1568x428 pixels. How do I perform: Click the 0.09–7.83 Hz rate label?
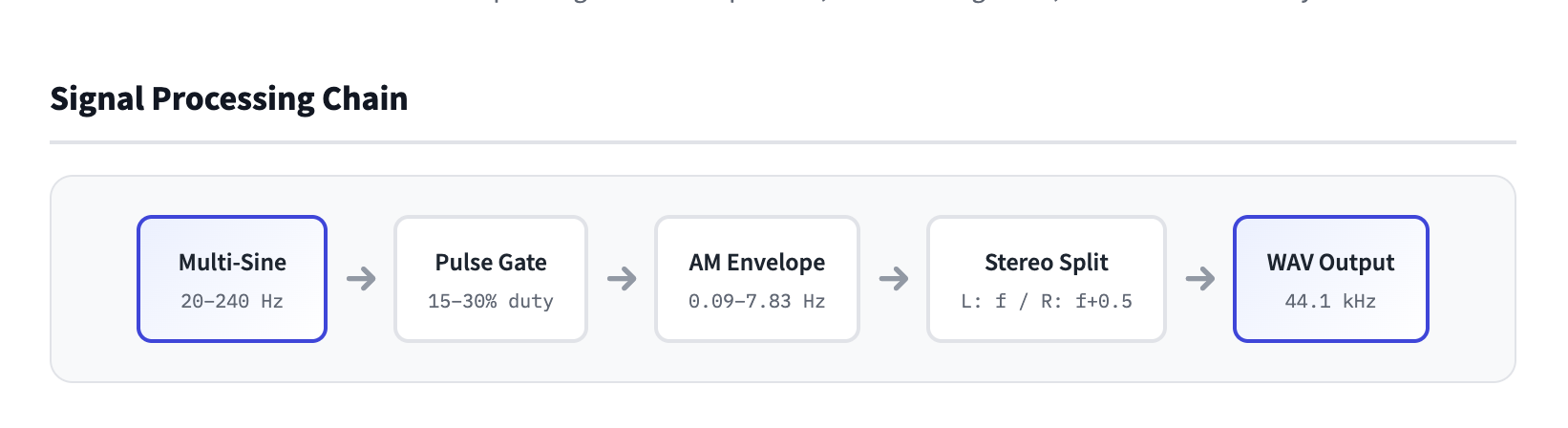click(757, 301)
